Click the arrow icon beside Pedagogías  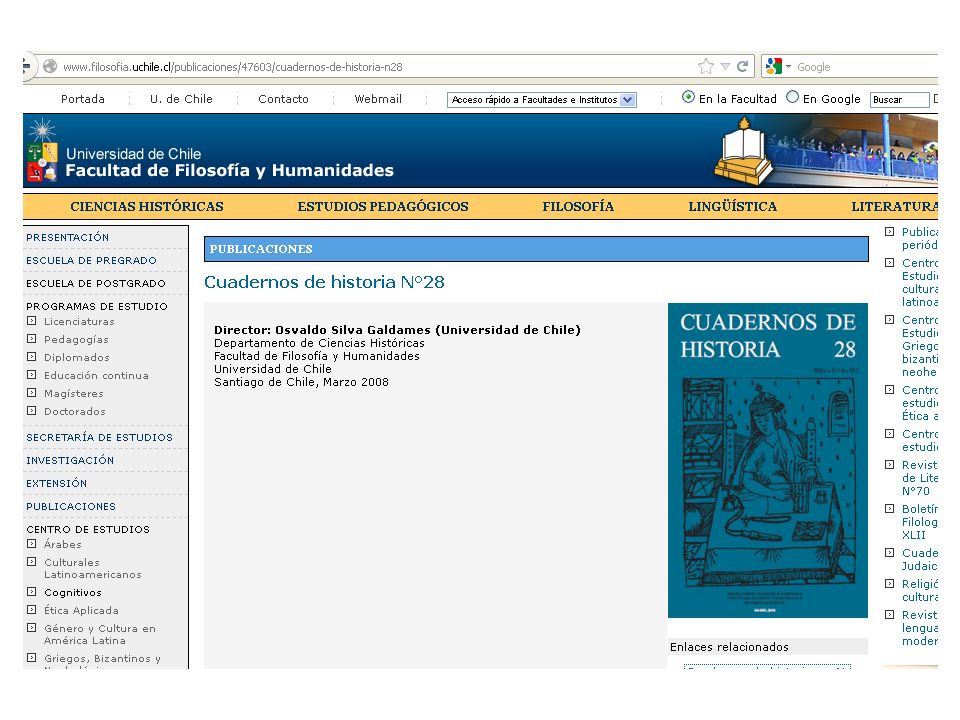coord(32,338)
